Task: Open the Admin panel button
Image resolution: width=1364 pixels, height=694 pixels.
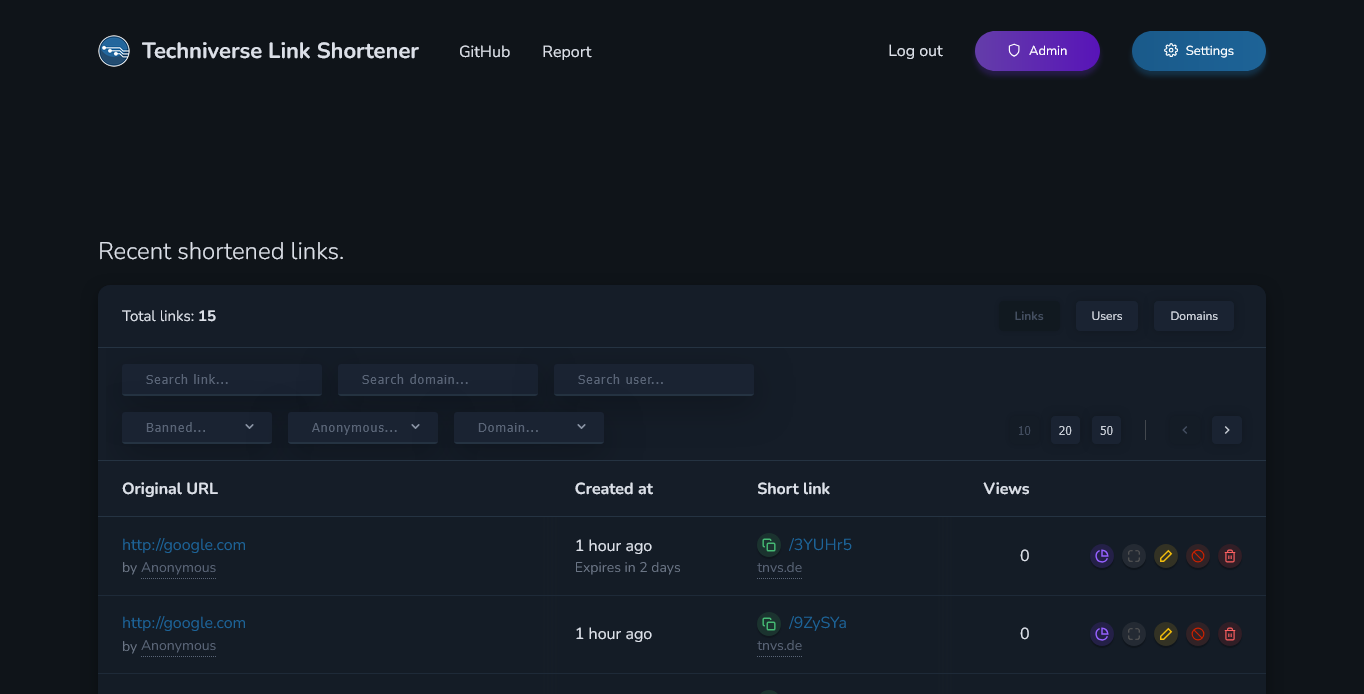Action: point(1037,51)
